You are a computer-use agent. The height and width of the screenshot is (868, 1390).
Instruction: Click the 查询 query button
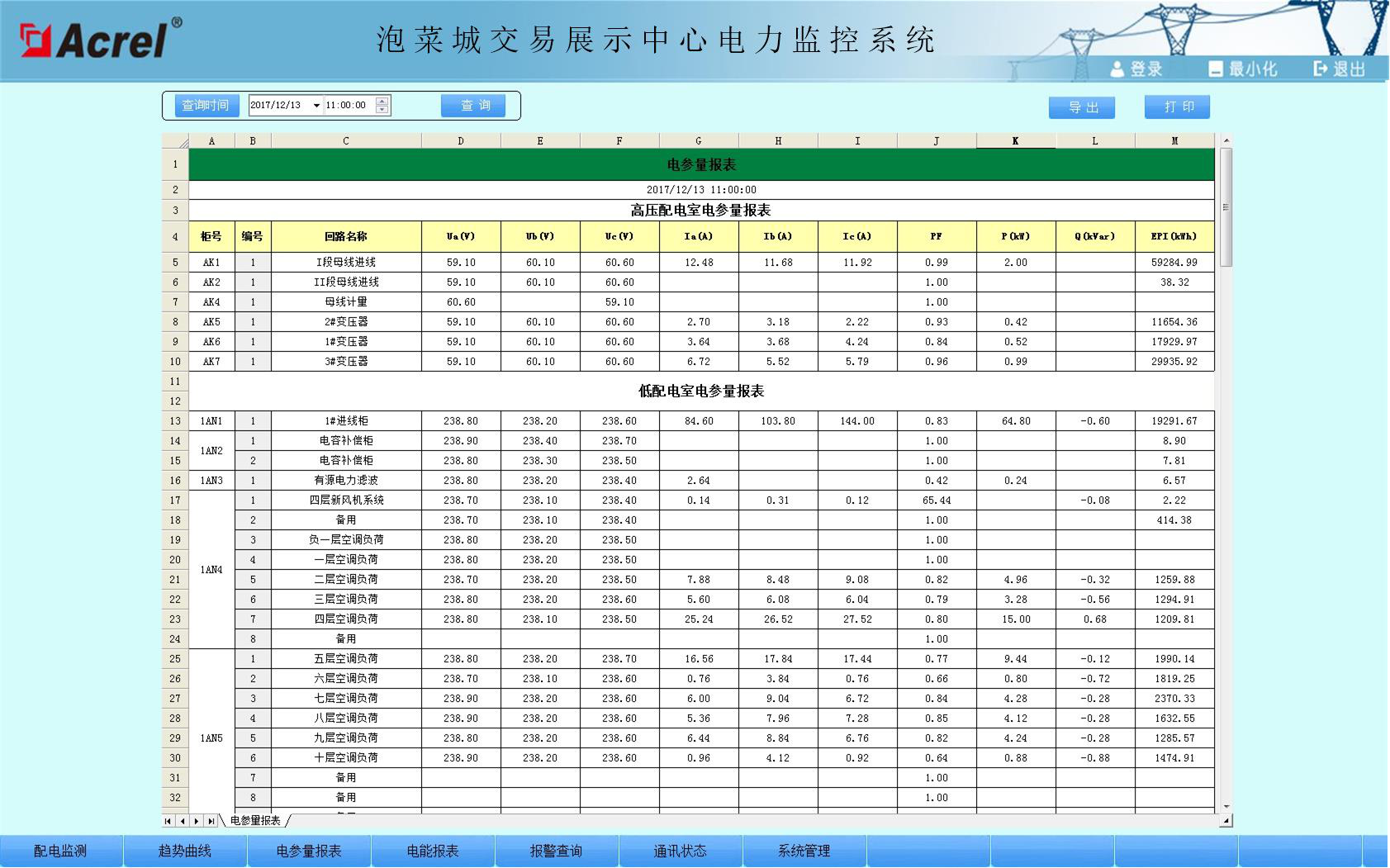473,106
